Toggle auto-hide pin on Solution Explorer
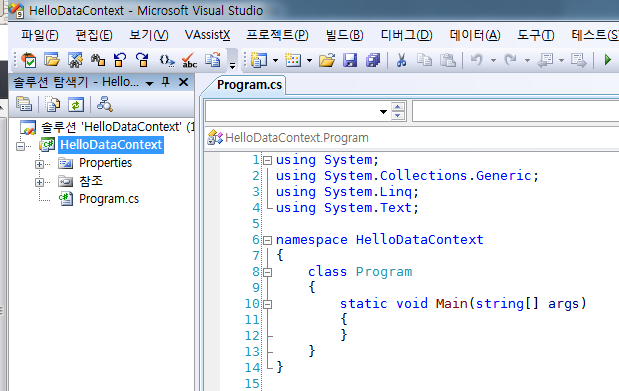The image size is (619, 391). 165,82
